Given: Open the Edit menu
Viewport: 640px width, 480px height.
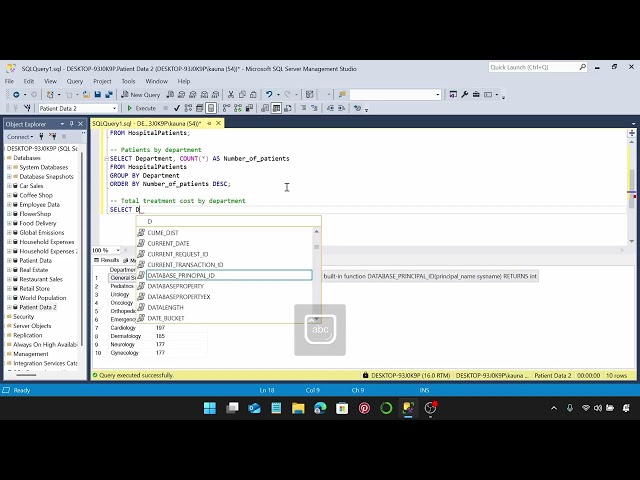Looking at the screenshot, I should [x=29, y=81].
